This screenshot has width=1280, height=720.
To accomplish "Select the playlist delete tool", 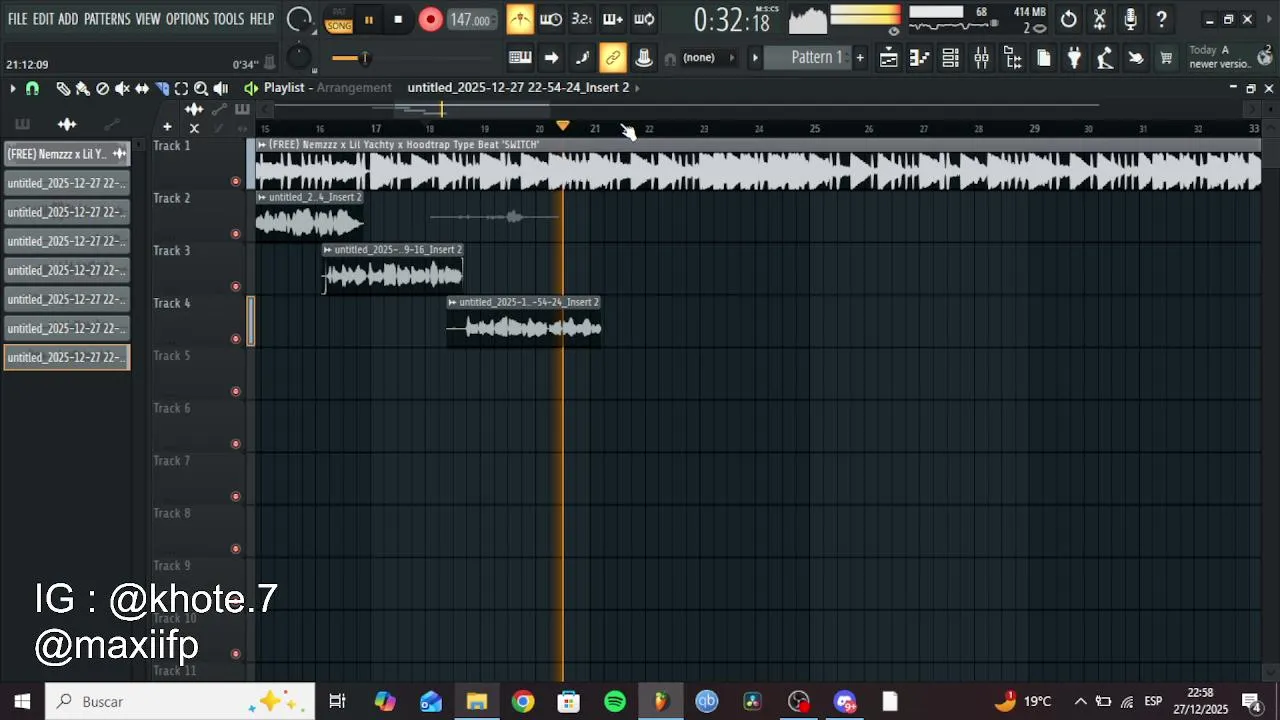I will click(102, 89).
